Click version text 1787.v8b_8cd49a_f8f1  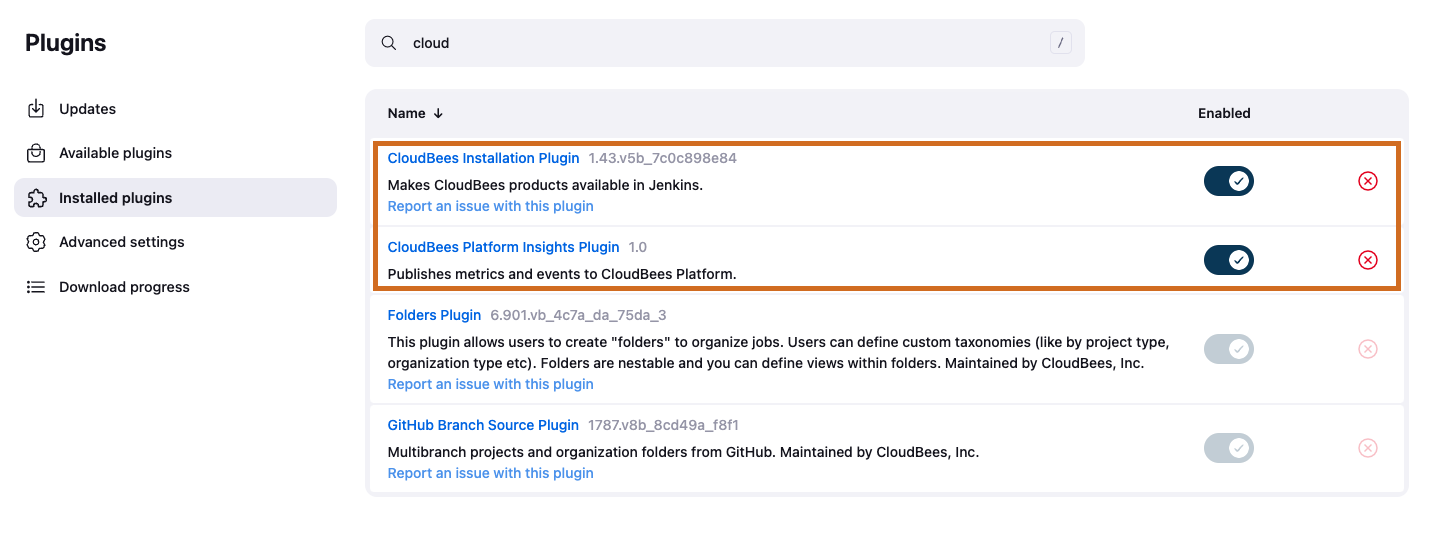(x=663, y=425)
